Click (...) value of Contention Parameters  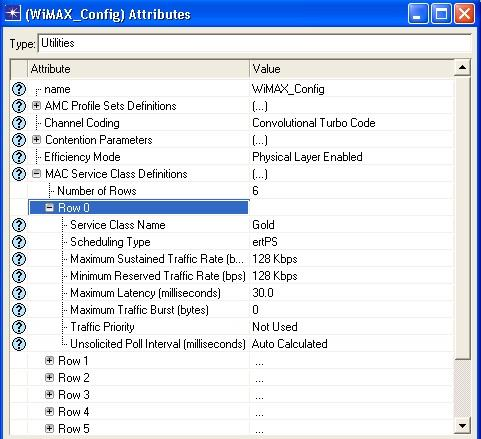pyautogui.click(x=260, y=140)
